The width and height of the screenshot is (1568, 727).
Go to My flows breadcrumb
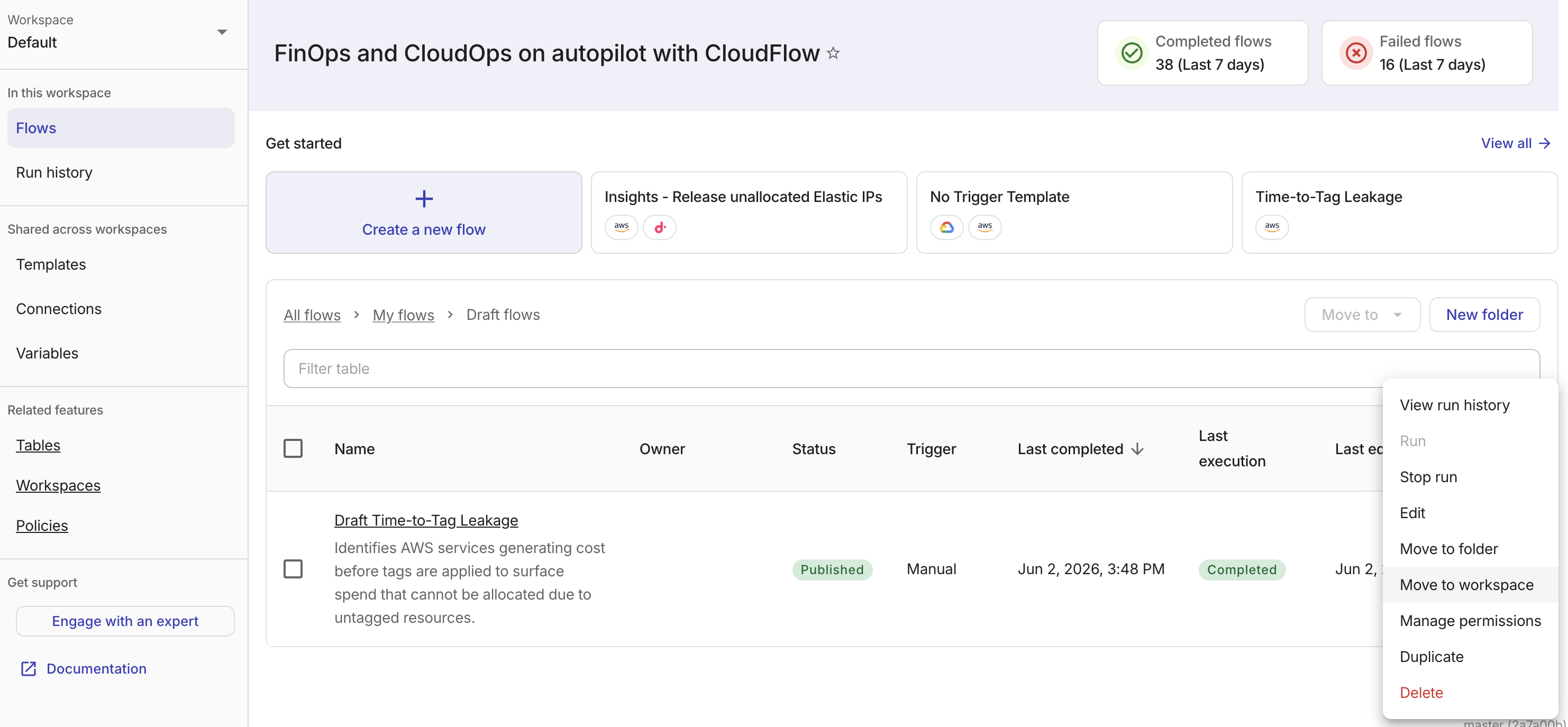click(x=404, y=315)
